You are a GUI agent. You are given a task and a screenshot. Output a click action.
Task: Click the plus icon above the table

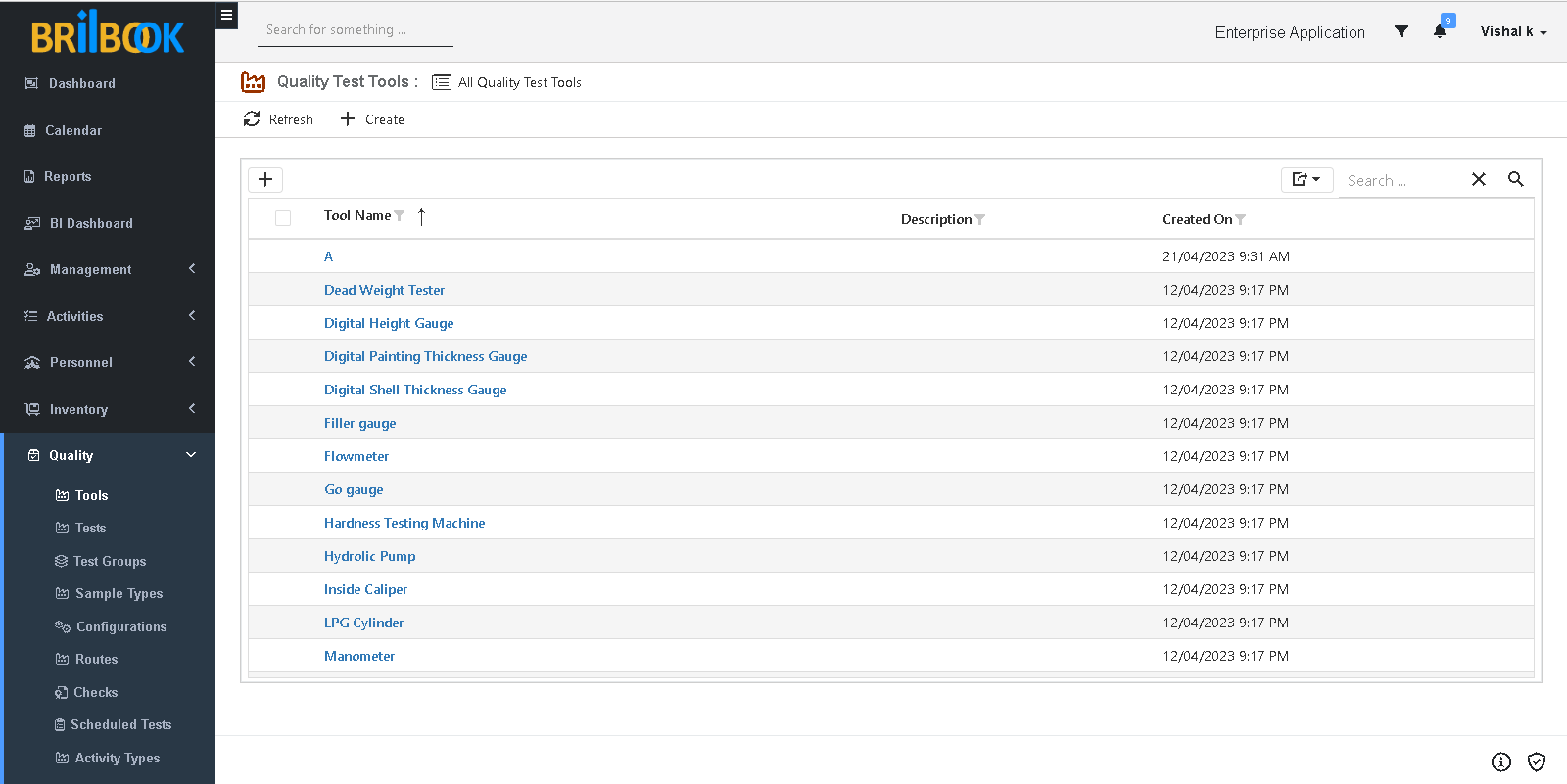tap(265, 179)
